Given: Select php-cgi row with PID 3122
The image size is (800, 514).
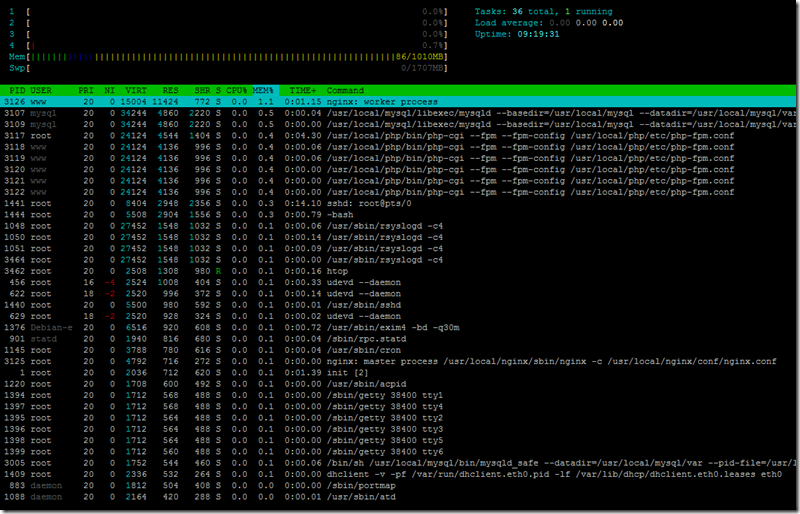Looking at the screenshot, I should click(398, 192).
